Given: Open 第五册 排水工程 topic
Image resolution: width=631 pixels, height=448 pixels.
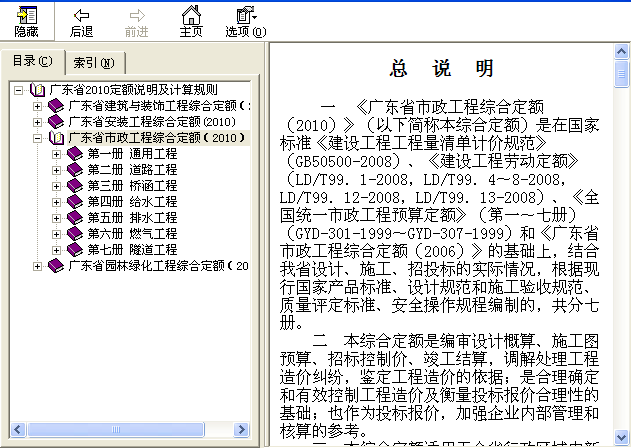Looking at the screenshot, I should tap(132, 218).
